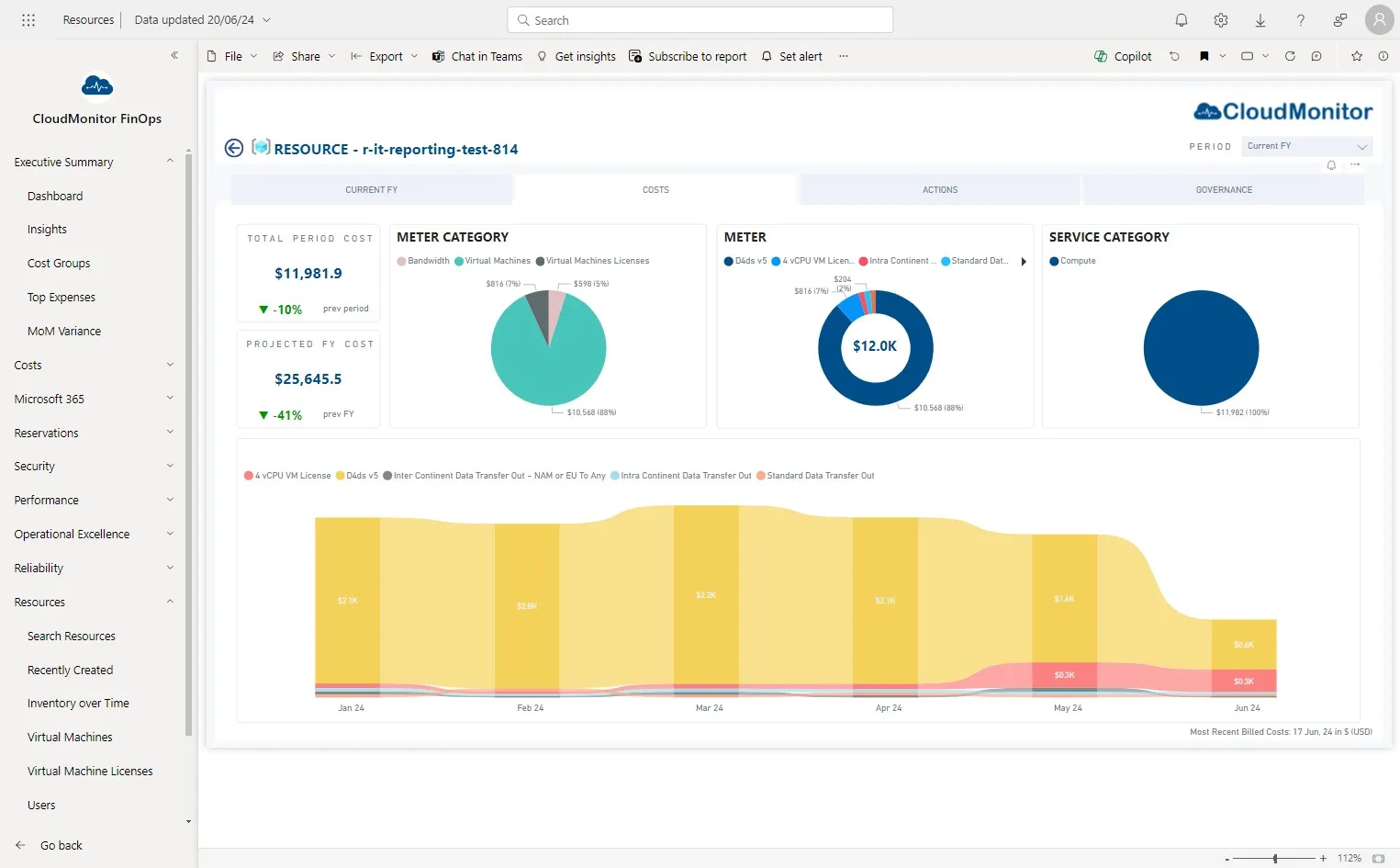Open the Data updated 20/06/24 dropdown
The image size is (1400, 868).
[202, 19]
